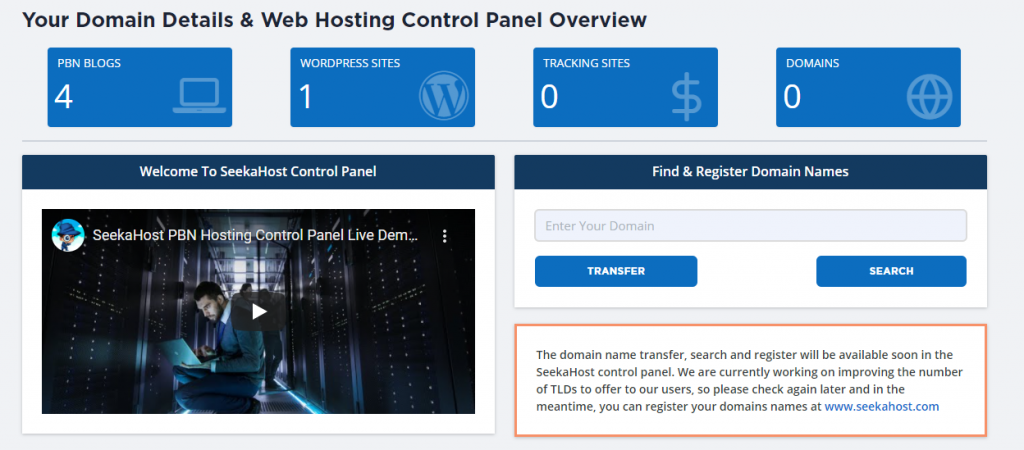
Task: Click the Your Domain Details page heading
Action: [x=334, y=20]
